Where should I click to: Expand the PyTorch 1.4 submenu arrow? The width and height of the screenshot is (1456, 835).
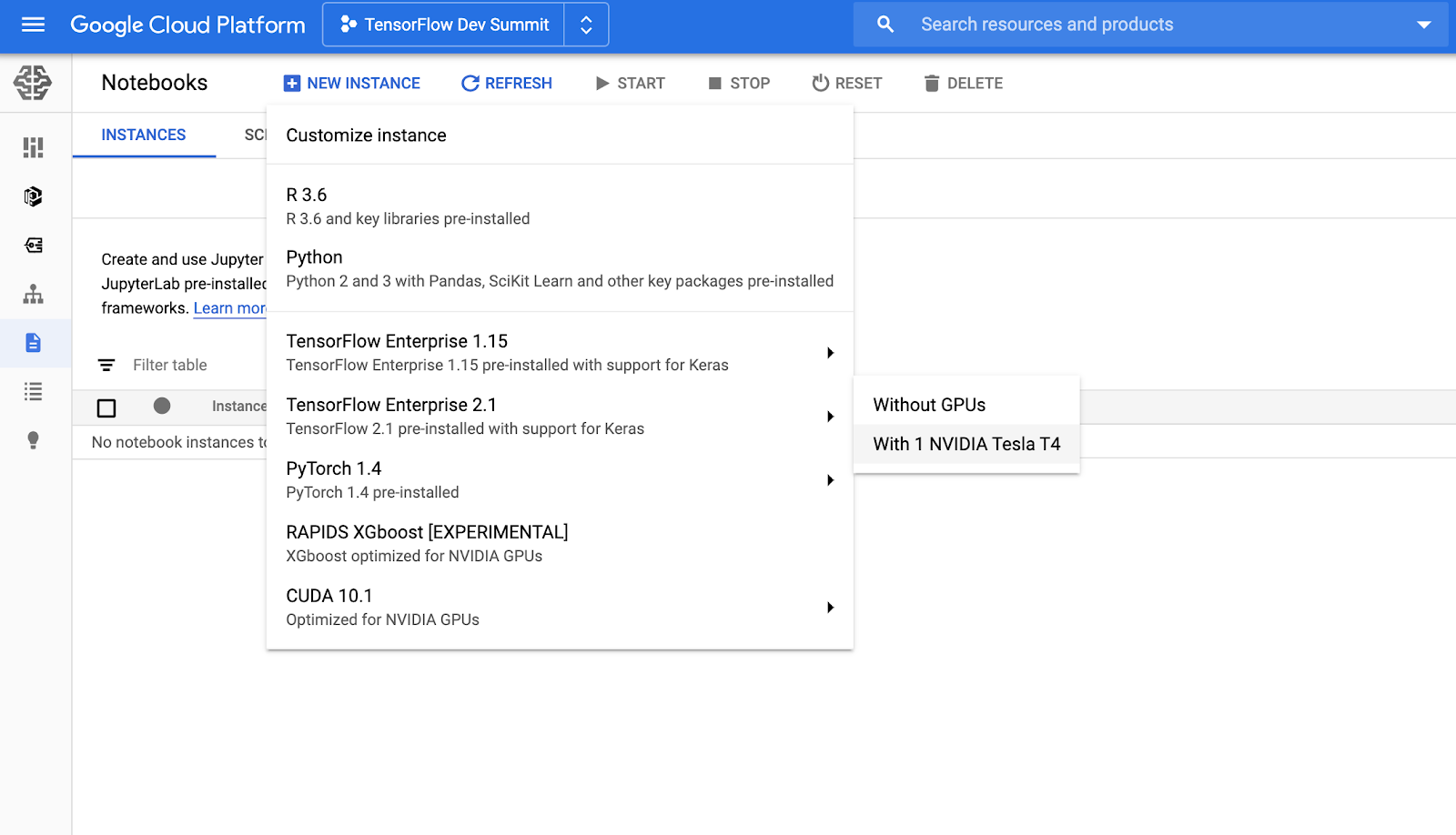click(x=830, y=480)
